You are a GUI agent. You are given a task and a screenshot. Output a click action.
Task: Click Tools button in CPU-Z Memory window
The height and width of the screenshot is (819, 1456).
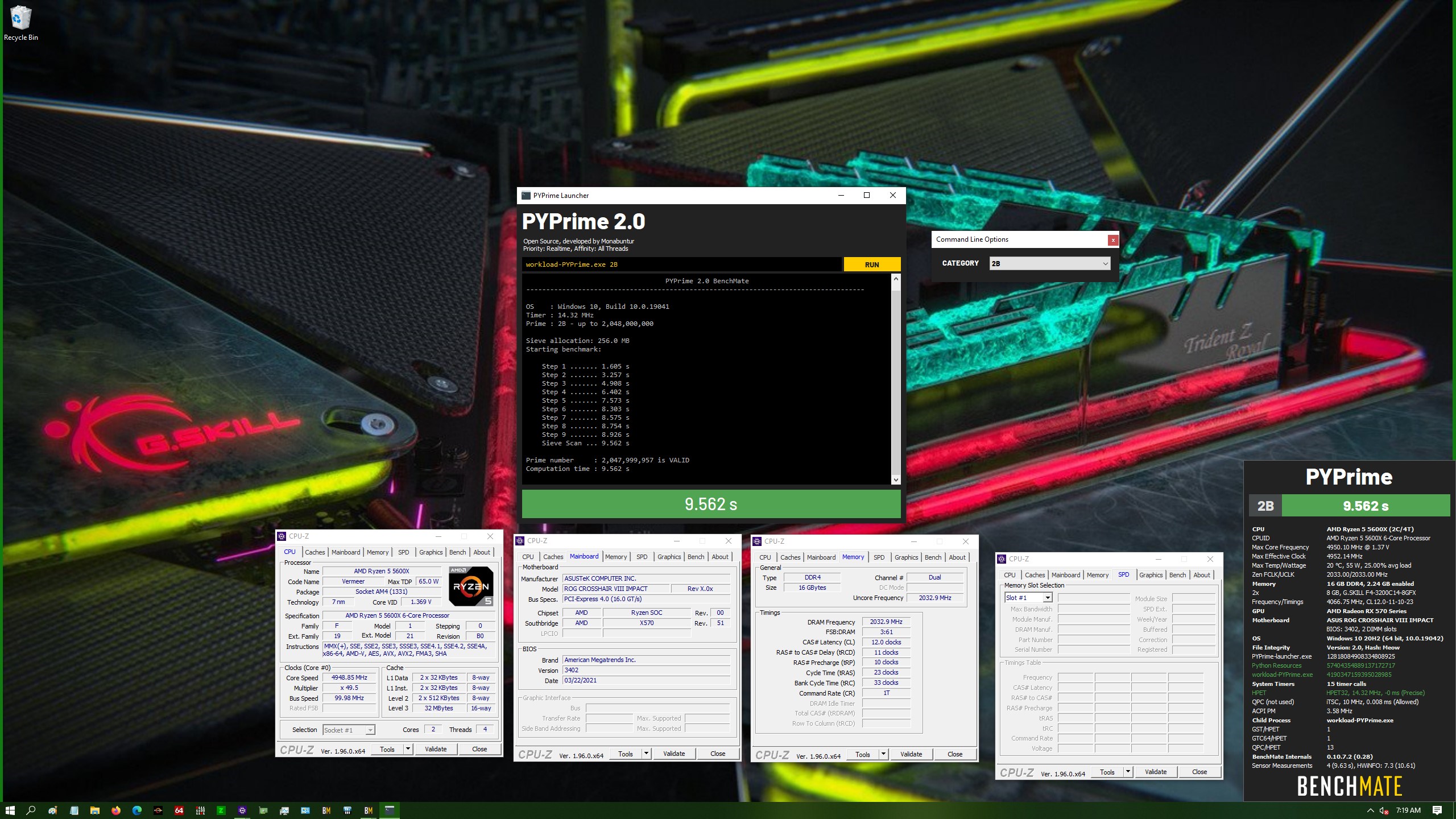click(x=862, y=754)
